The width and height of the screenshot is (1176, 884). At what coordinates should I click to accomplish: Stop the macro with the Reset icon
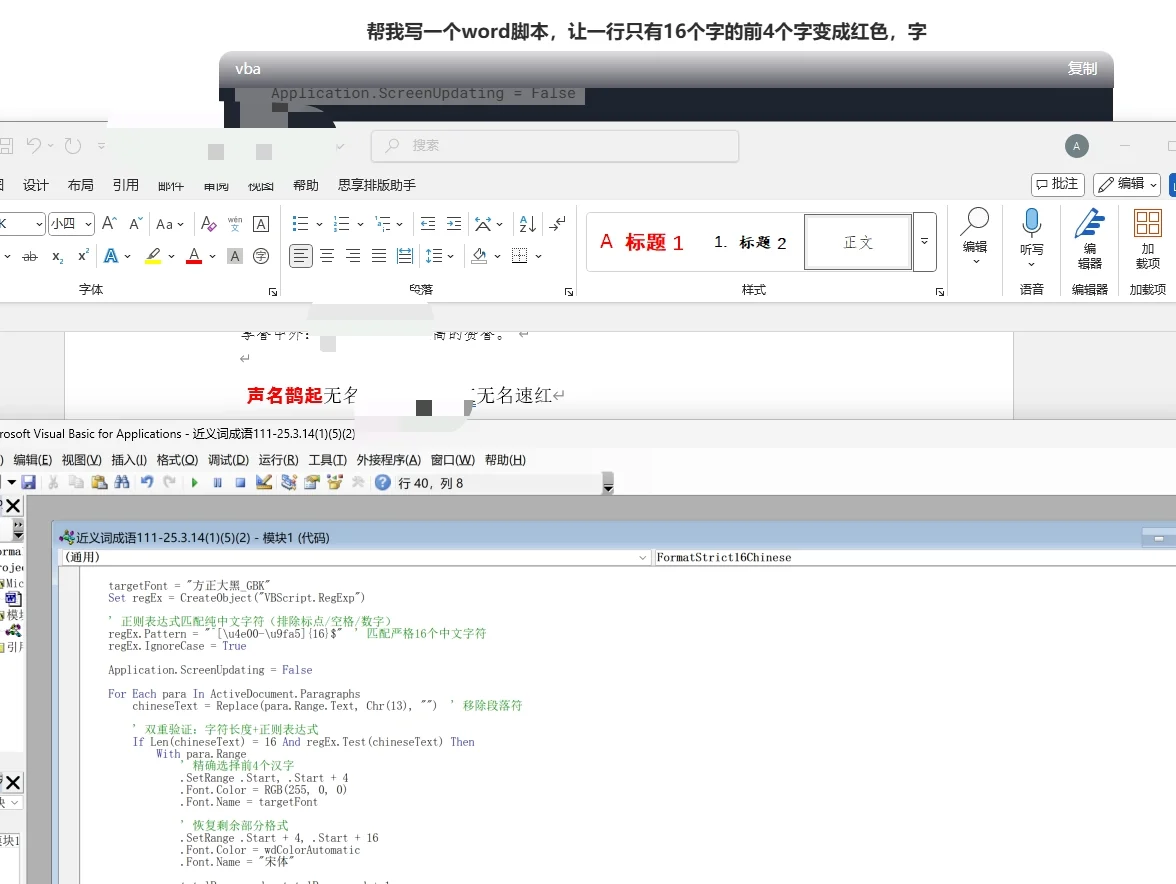click(239, 482)
